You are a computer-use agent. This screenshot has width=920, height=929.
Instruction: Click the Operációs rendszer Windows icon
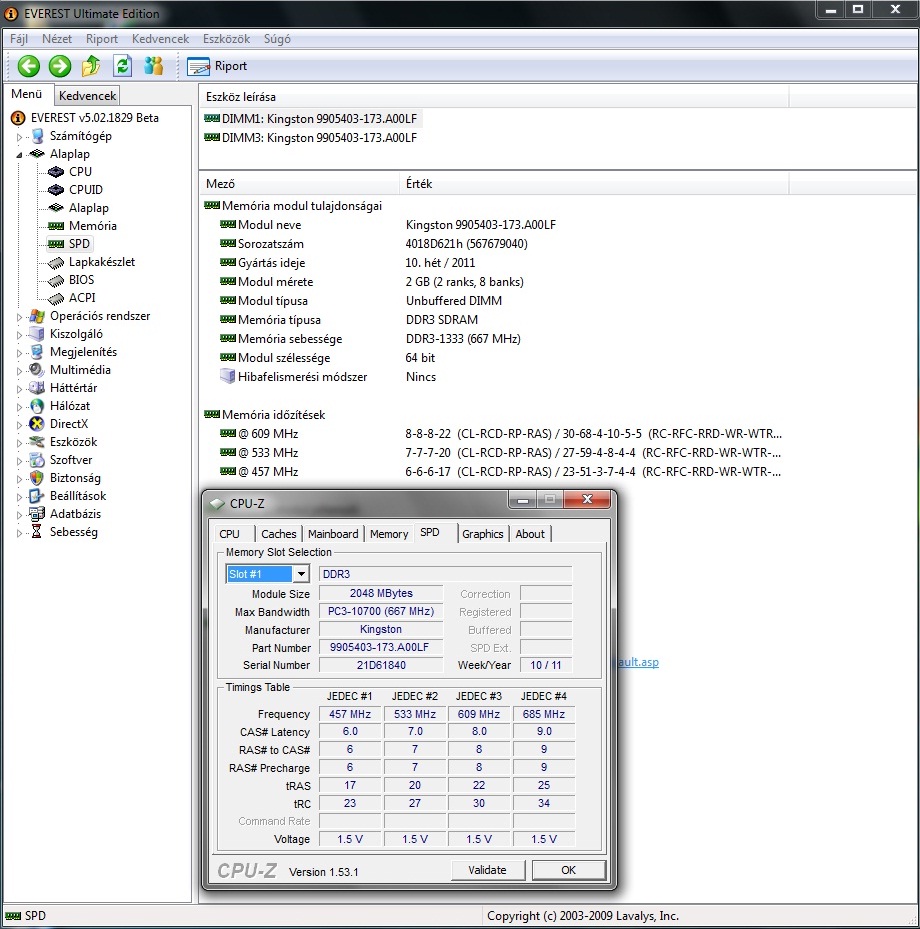[37, 316]
